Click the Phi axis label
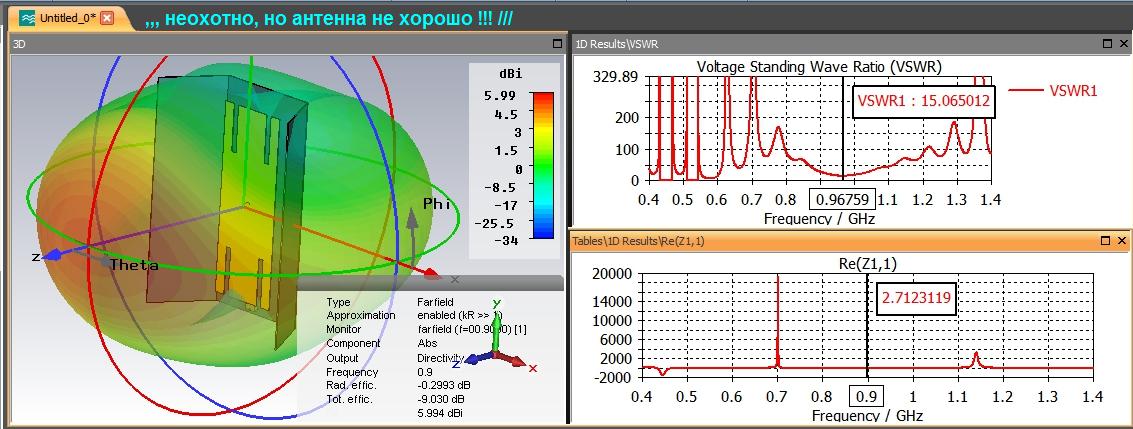The image size is (1133, 429). [x=436, y=204]
